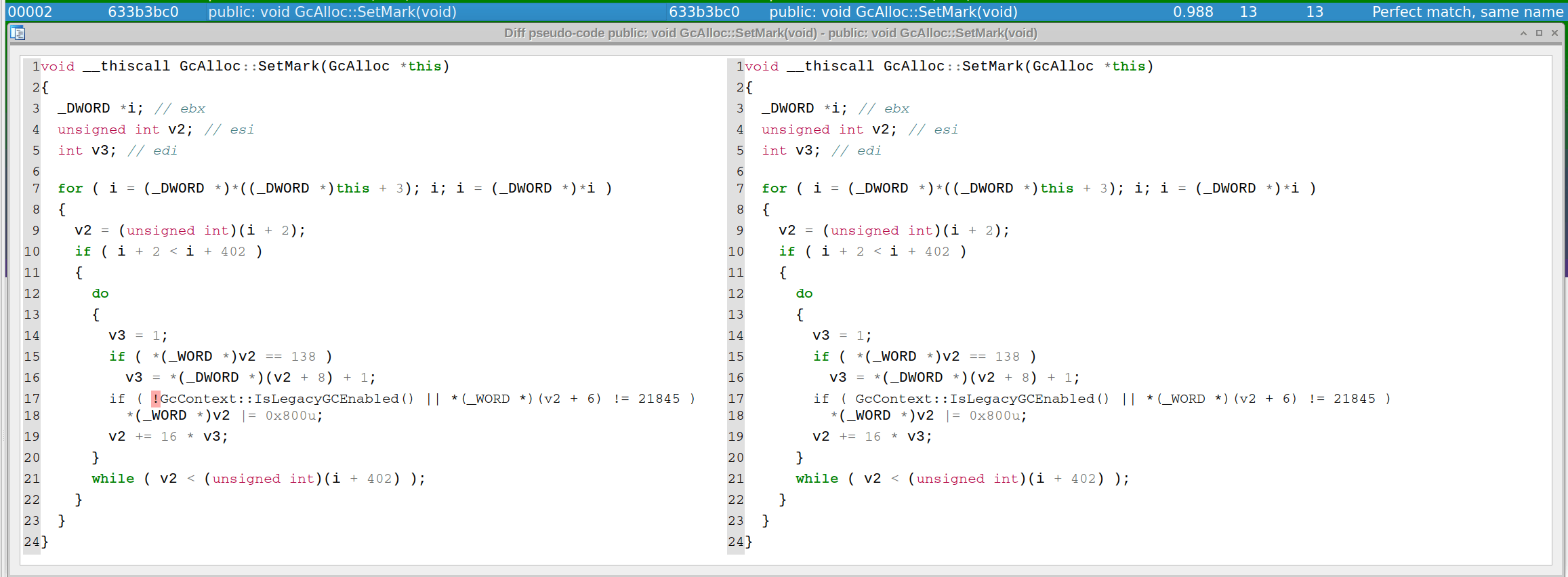Click the highlighted '!' difference in left pane line 17

[x=155, y=399]
